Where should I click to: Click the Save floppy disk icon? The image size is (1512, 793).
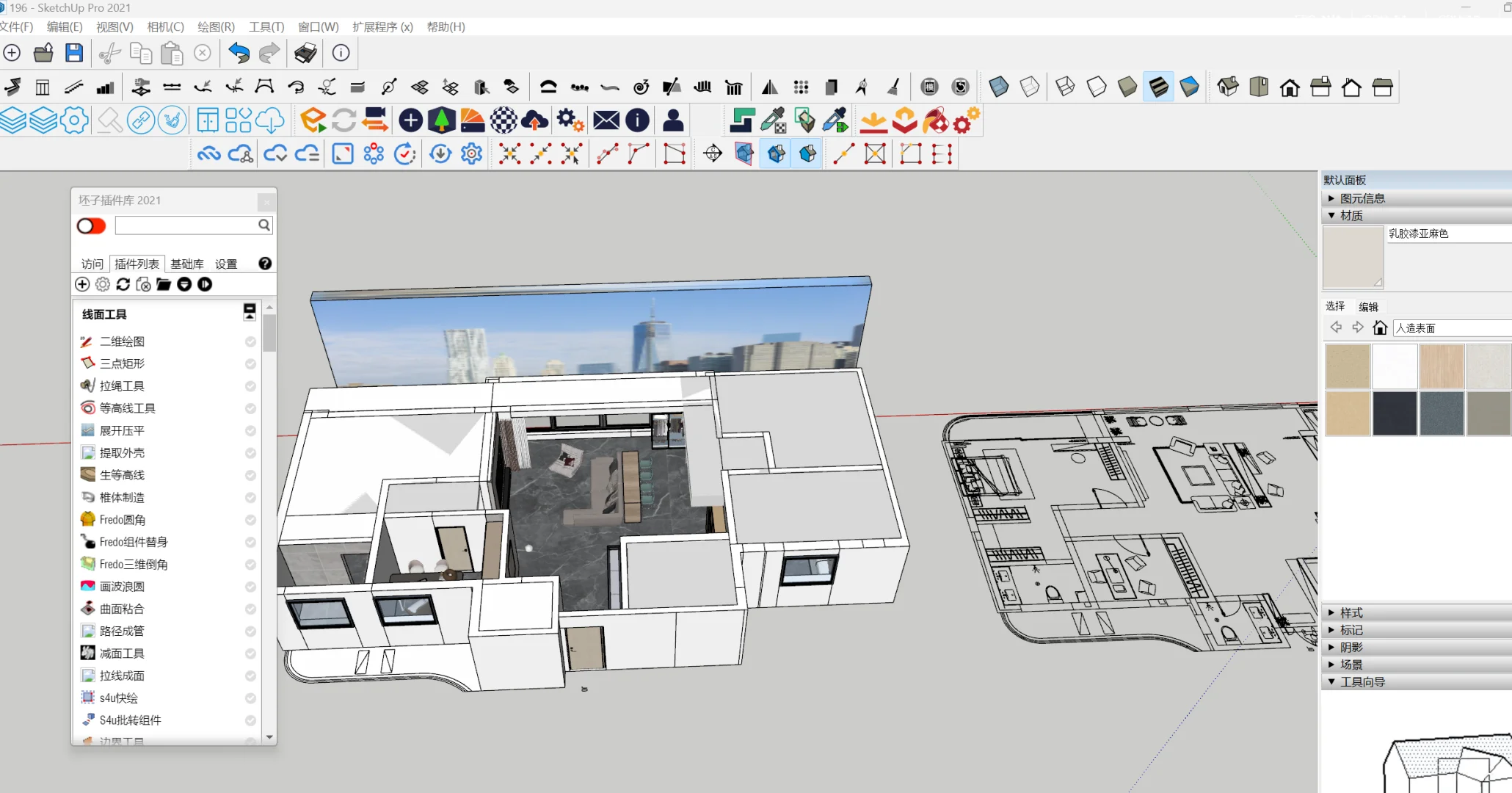[74, 53]
